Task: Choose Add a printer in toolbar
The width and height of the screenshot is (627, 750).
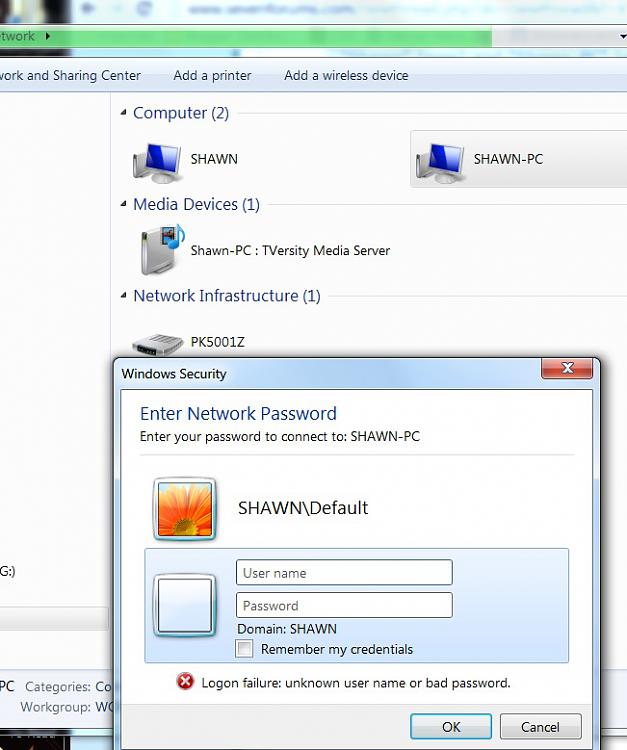Action: coord(212,76)
